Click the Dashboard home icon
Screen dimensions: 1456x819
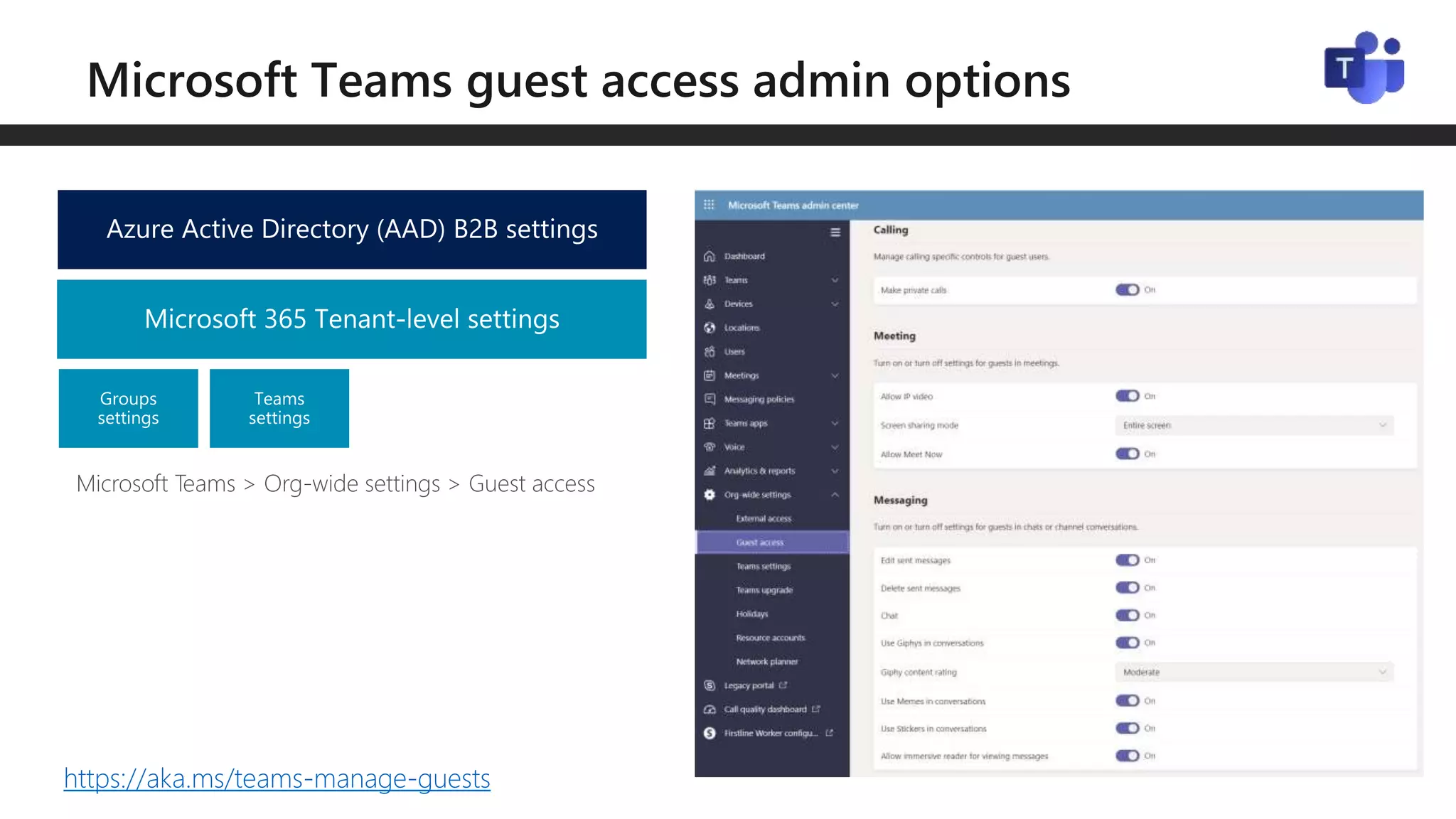pos(710,256)
